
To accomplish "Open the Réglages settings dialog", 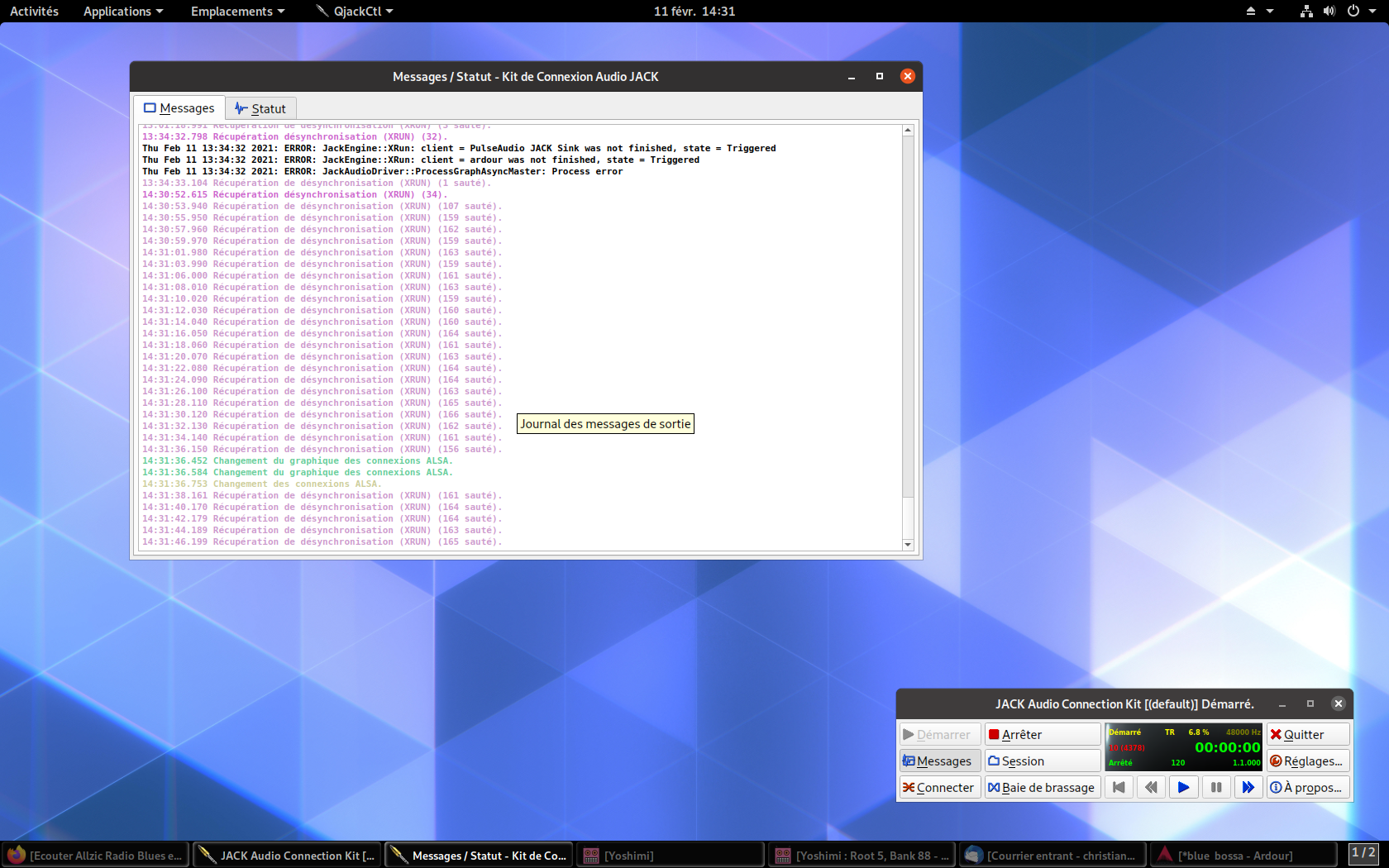I will tap(1307, 761).
